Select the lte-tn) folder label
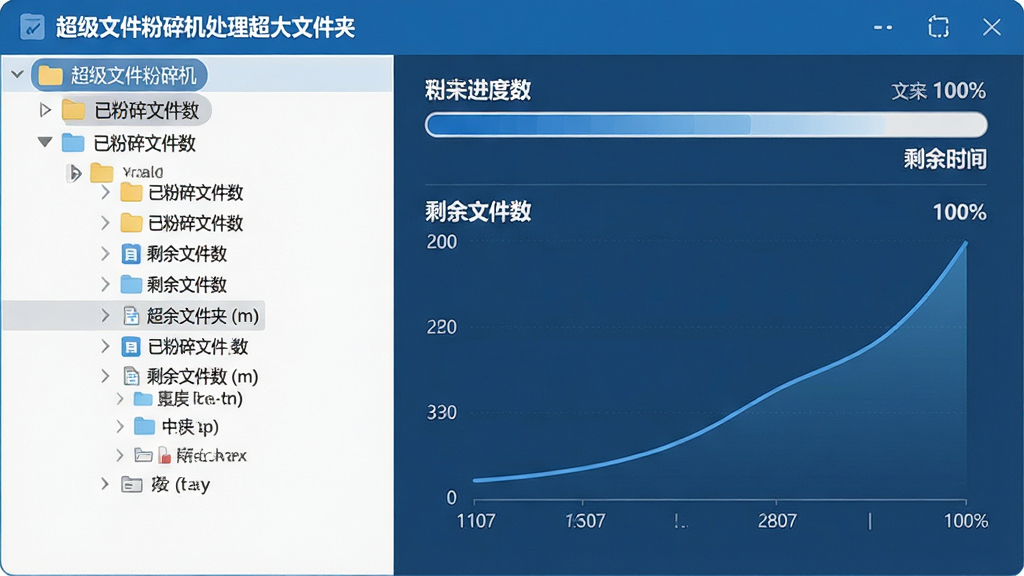The height and width of the screenshot is (576, 1024). (x=200, y=398)
